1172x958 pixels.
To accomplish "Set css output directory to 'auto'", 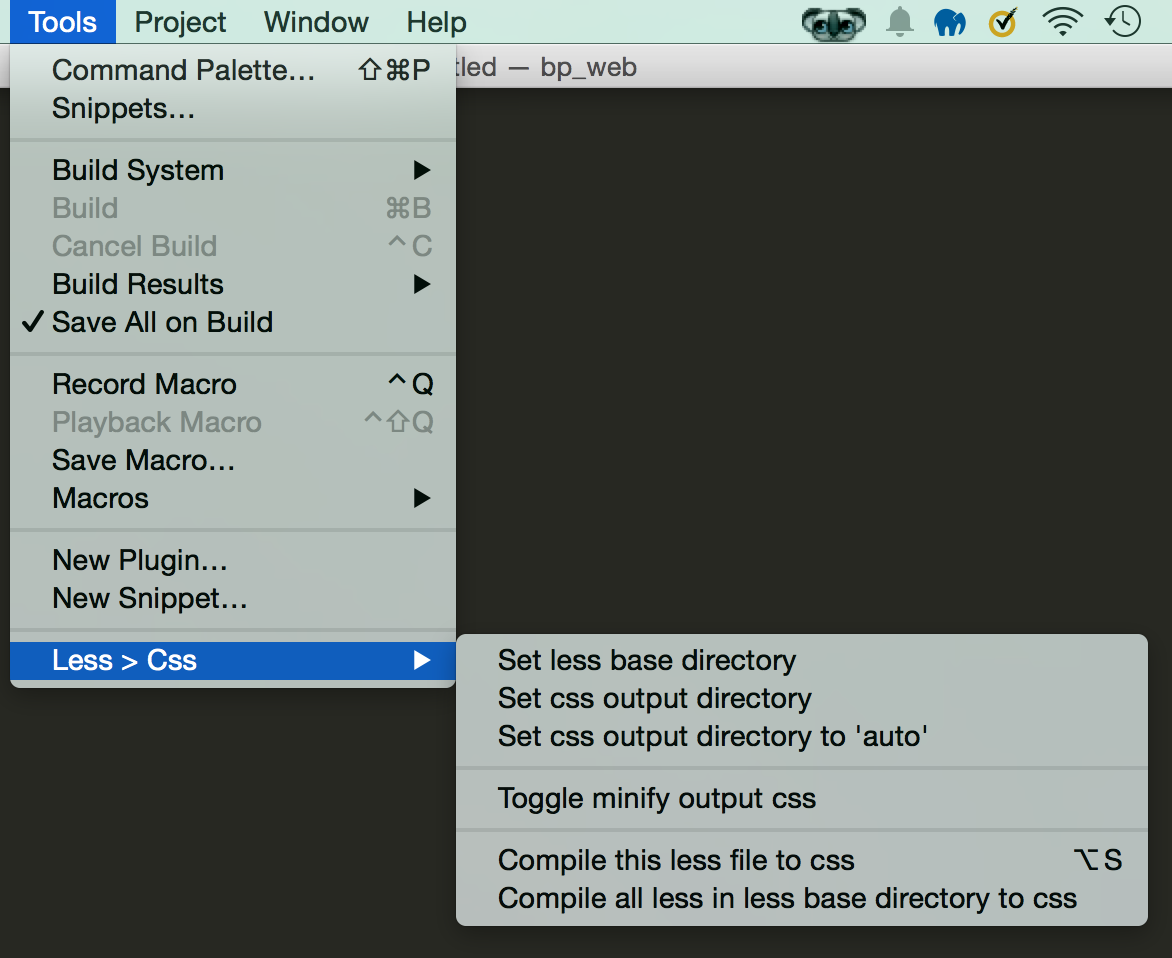I will coord(713,737).
